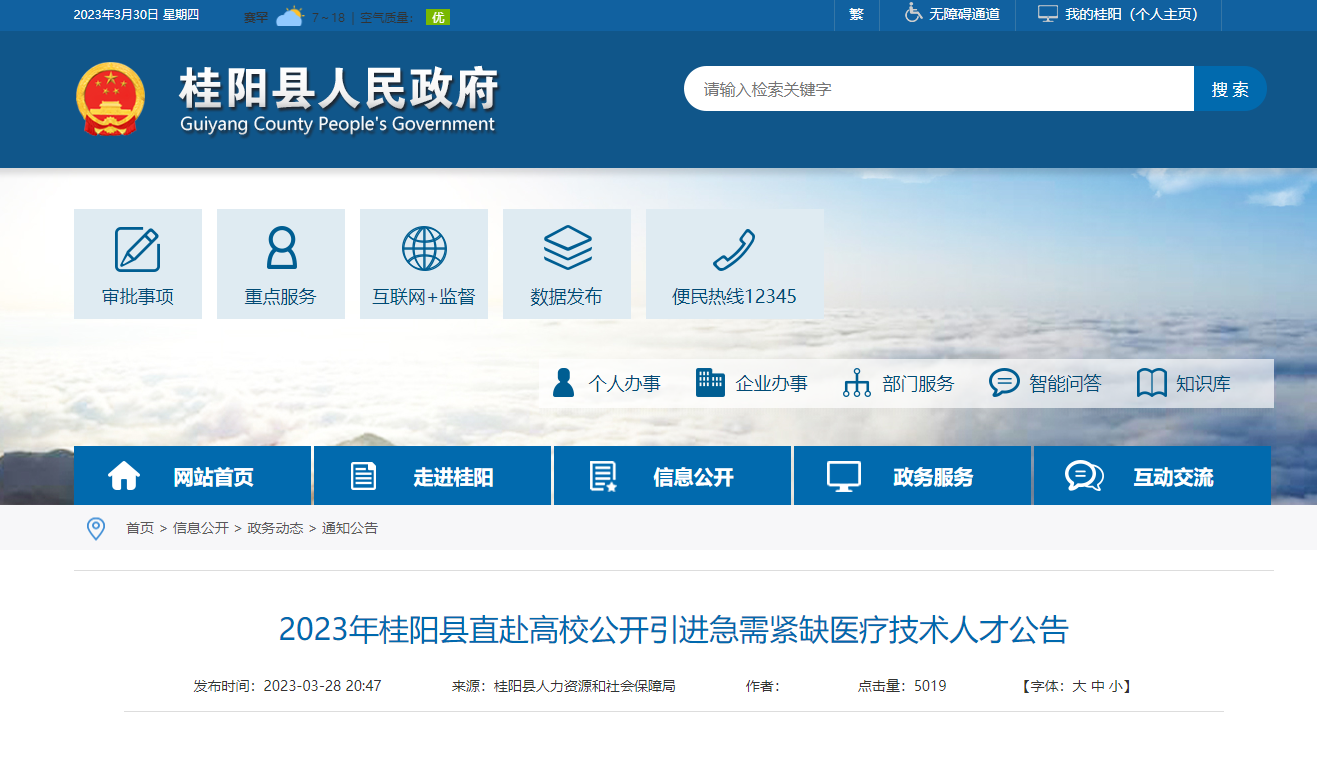Click the 搜索 search button
Viewport: 1317px width, 761px height.
pyautogui.click(x=1230, y=89)
